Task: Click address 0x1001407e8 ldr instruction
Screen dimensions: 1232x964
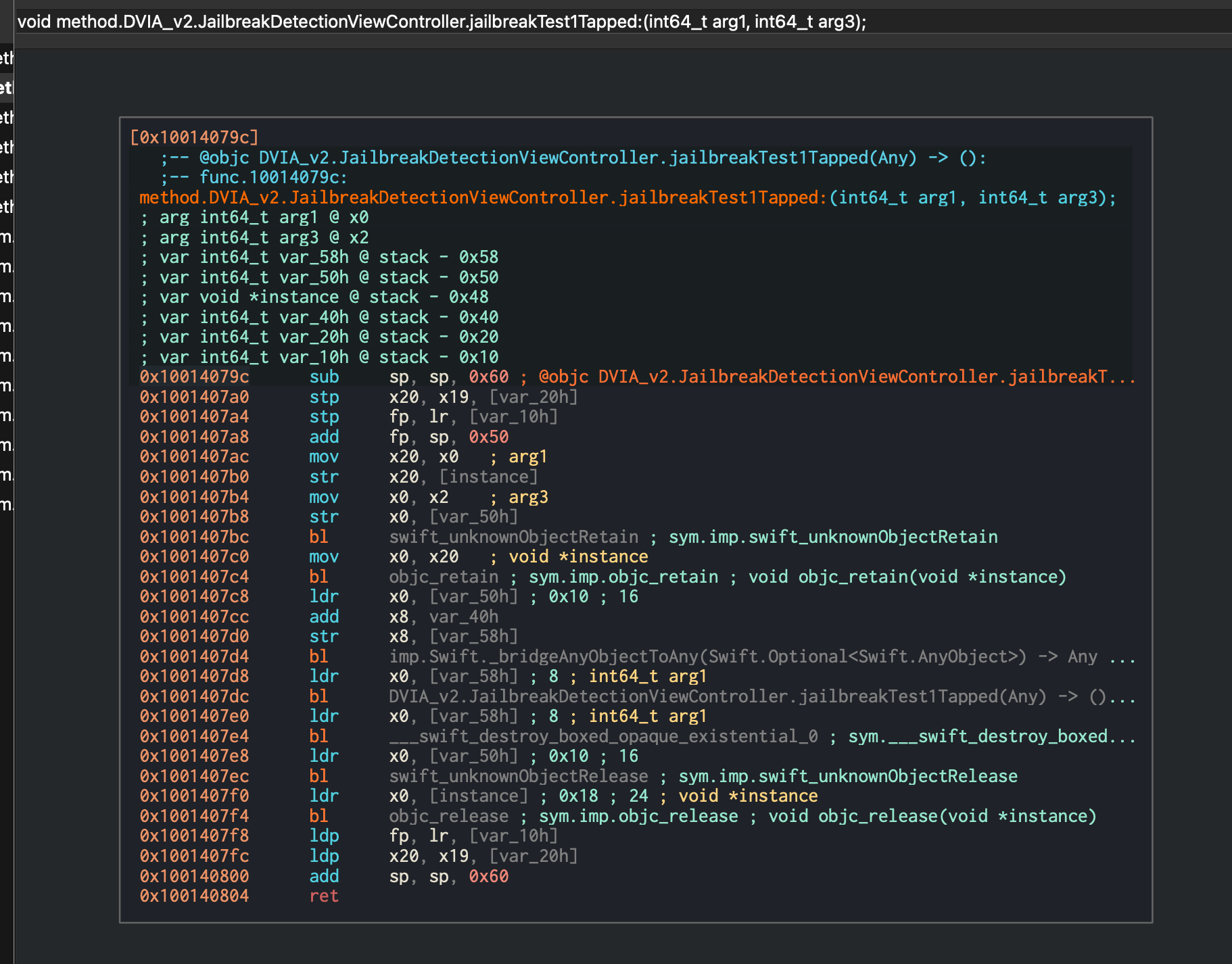Action: [389, 756]
